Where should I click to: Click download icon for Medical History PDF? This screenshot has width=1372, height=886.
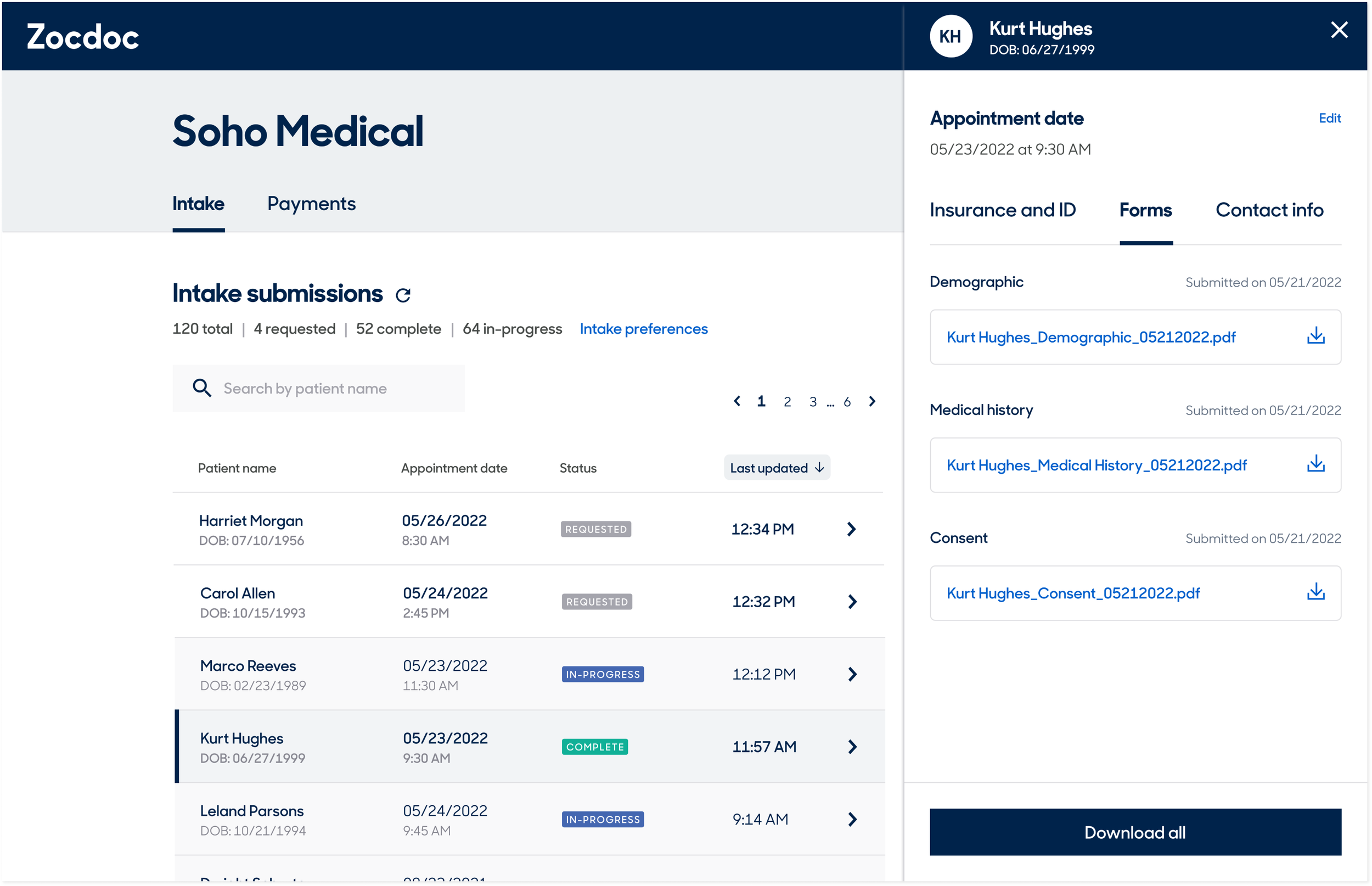[1315, 464]
